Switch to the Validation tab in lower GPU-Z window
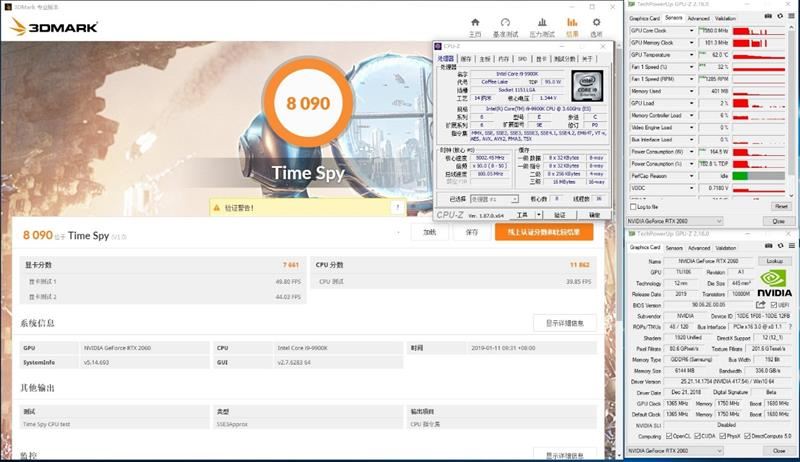 [726, 248]
